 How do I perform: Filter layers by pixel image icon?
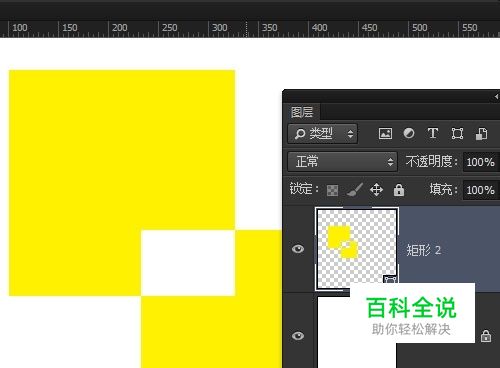coord(385,134)
